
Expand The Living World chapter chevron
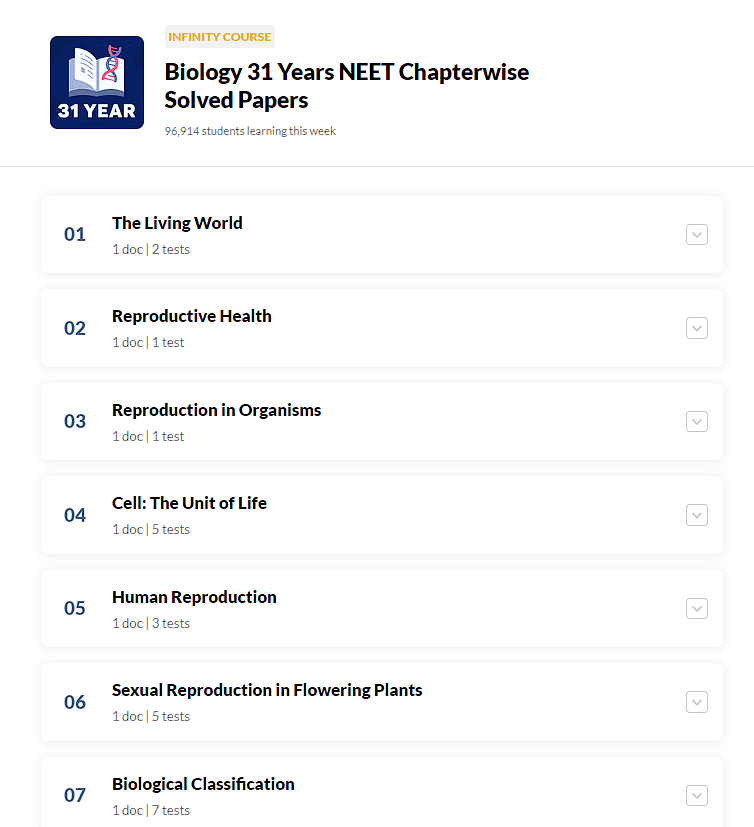(697, 235)
